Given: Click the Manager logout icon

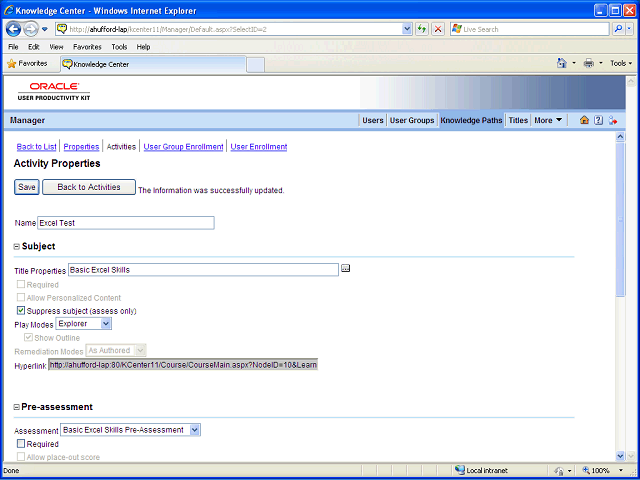Looking at the screenshot, I should tap(612, 120).
